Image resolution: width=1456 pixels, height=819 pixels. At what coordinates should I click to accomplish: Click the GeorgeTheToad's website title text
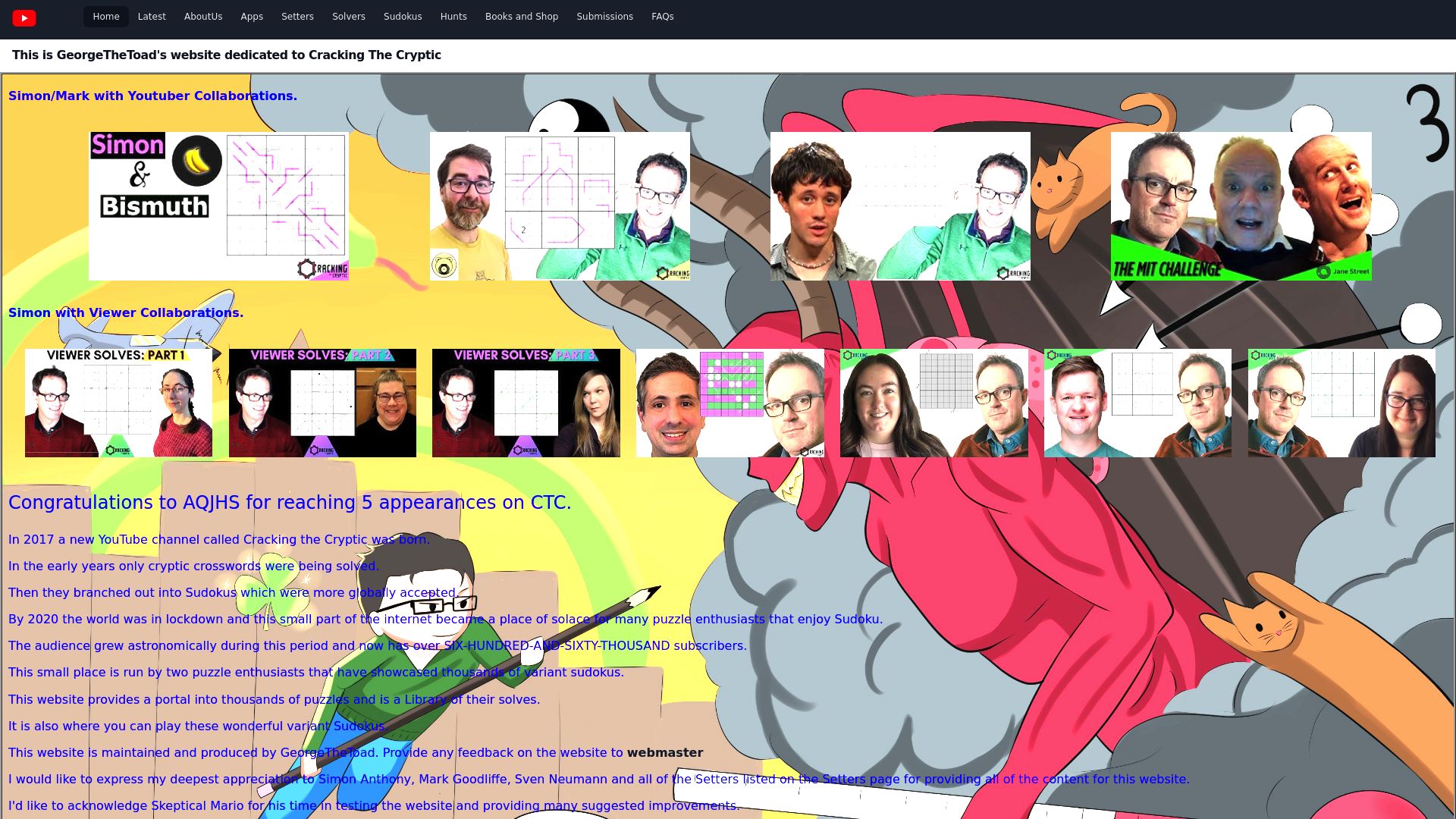(227, 55)
